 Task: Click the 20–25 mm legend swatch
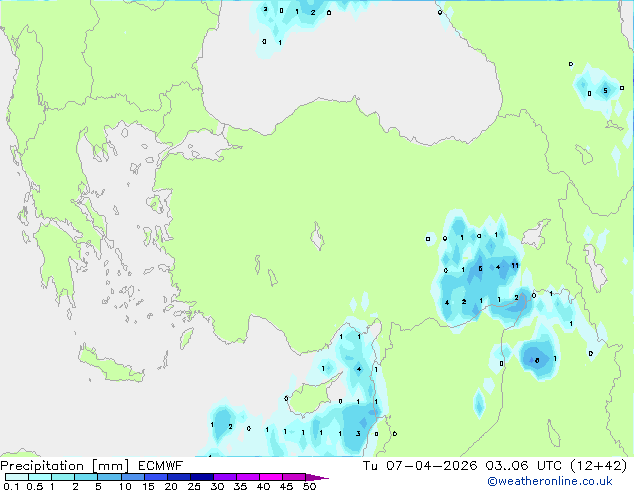coord(178,477)
